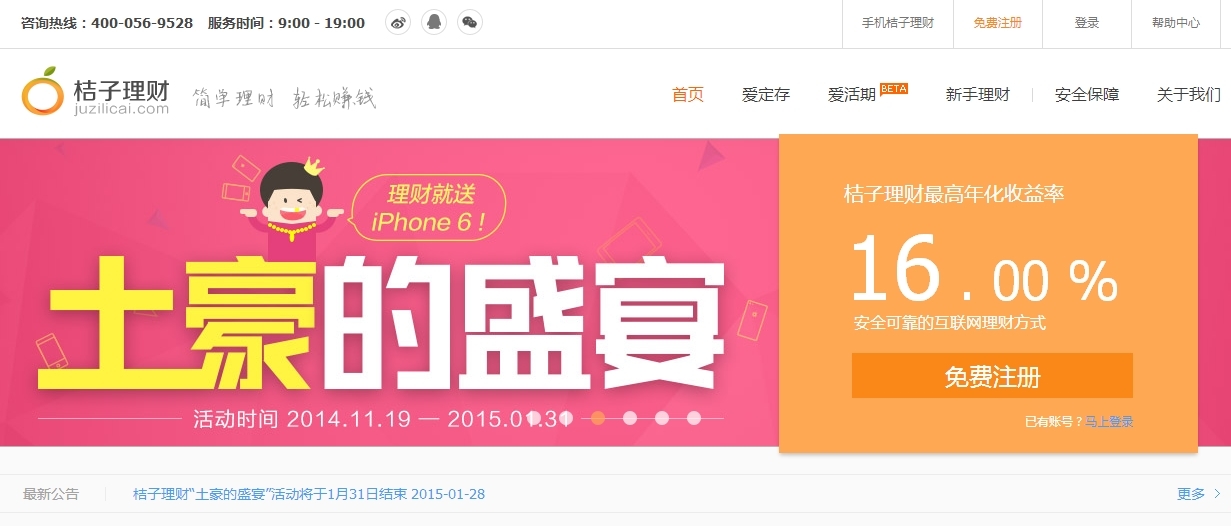The width and height of the screenshot is (1231, 526).
Task: Click 登录 in top bar
Action: (x=1087, y=23)
